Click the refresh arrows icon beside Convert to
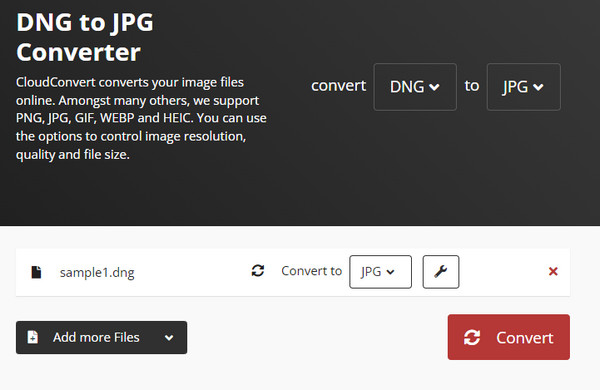The image size is (600, 390). (258, 271)
